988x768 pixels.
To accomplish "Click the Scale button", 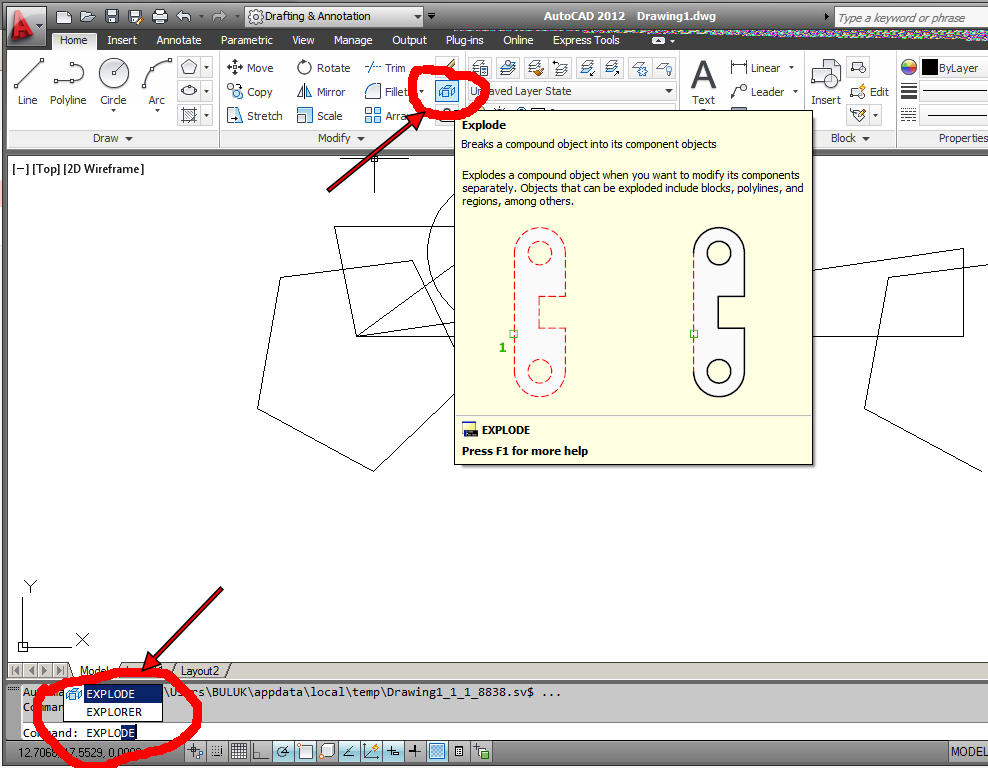I will pyautogui.click(x=319, y=115).
